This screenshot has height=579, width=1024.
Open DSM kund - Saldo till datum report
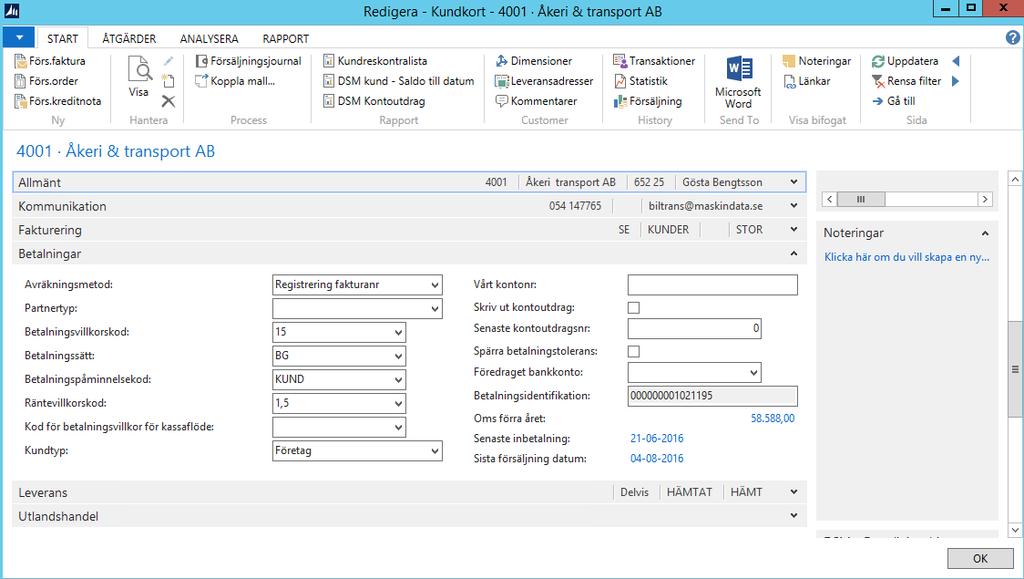[398, 81]
